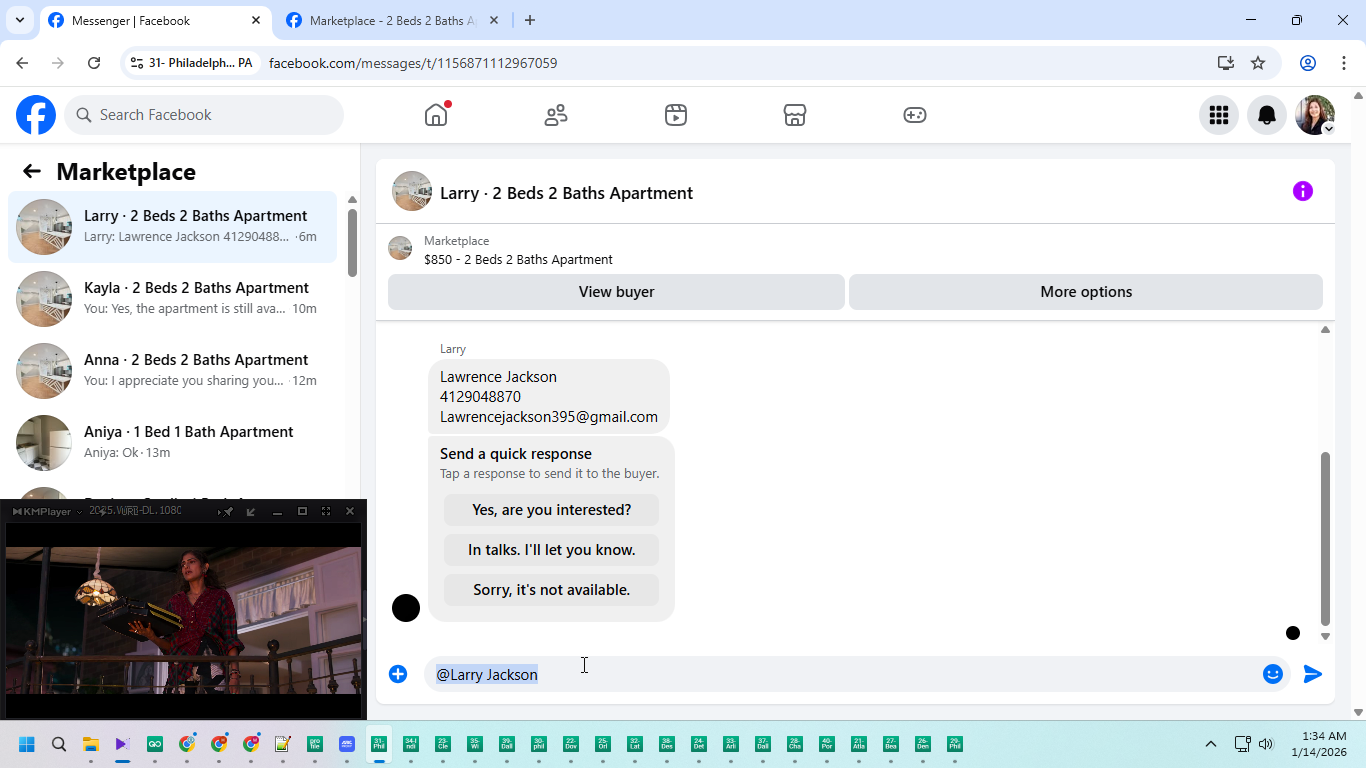Click the network icon in system tray
Image resolution: width=1366 pixels, height=768 pixels.
[1242, 744]
